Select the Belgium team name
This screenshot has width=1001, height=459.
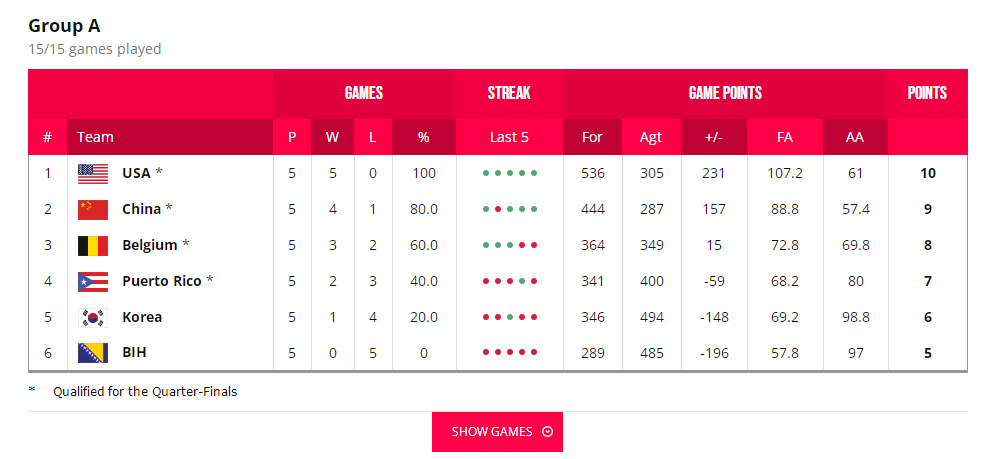pos(149,245)
